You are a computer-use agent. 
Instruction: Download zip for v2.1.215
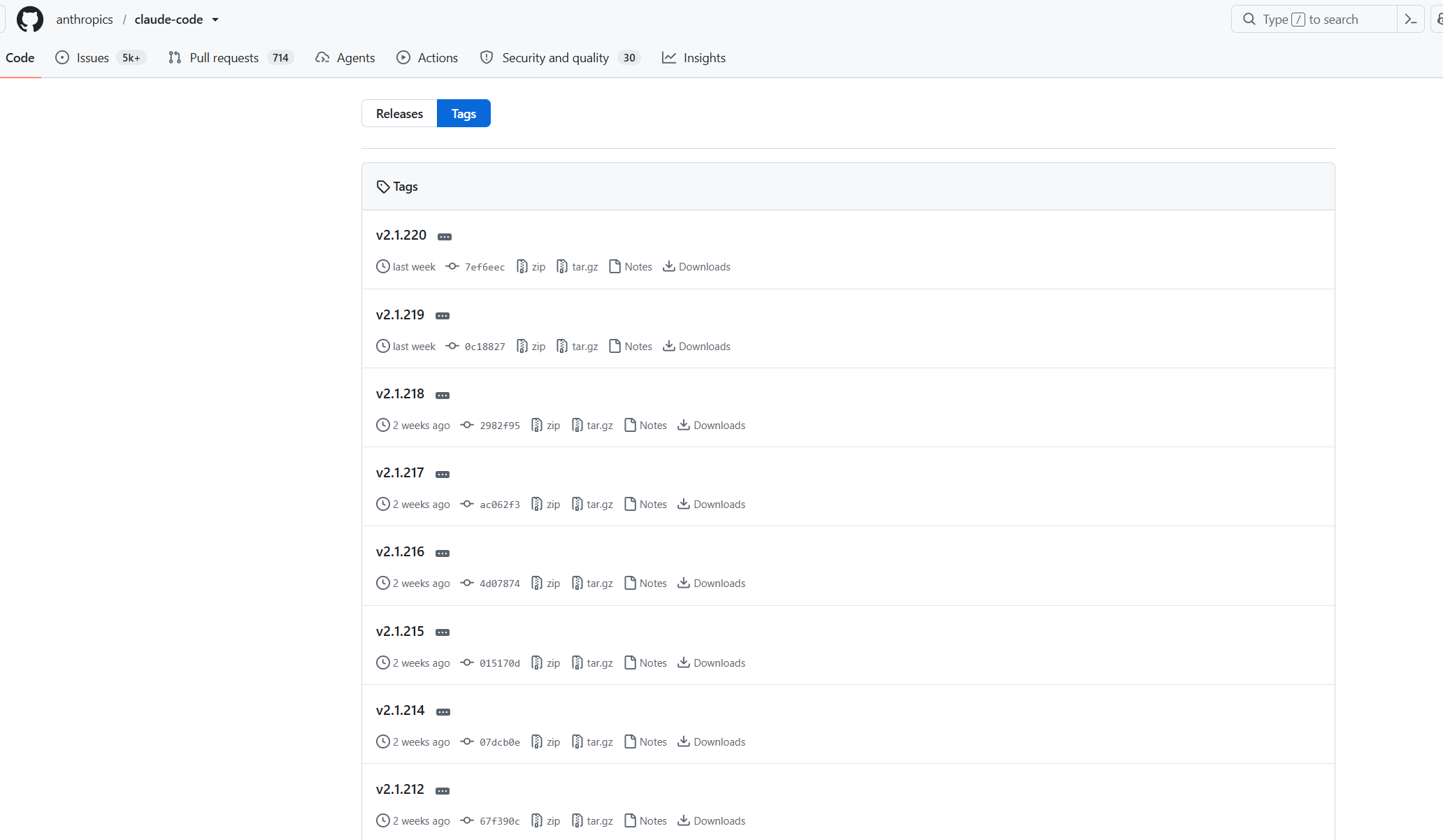[x=546, y=663]
